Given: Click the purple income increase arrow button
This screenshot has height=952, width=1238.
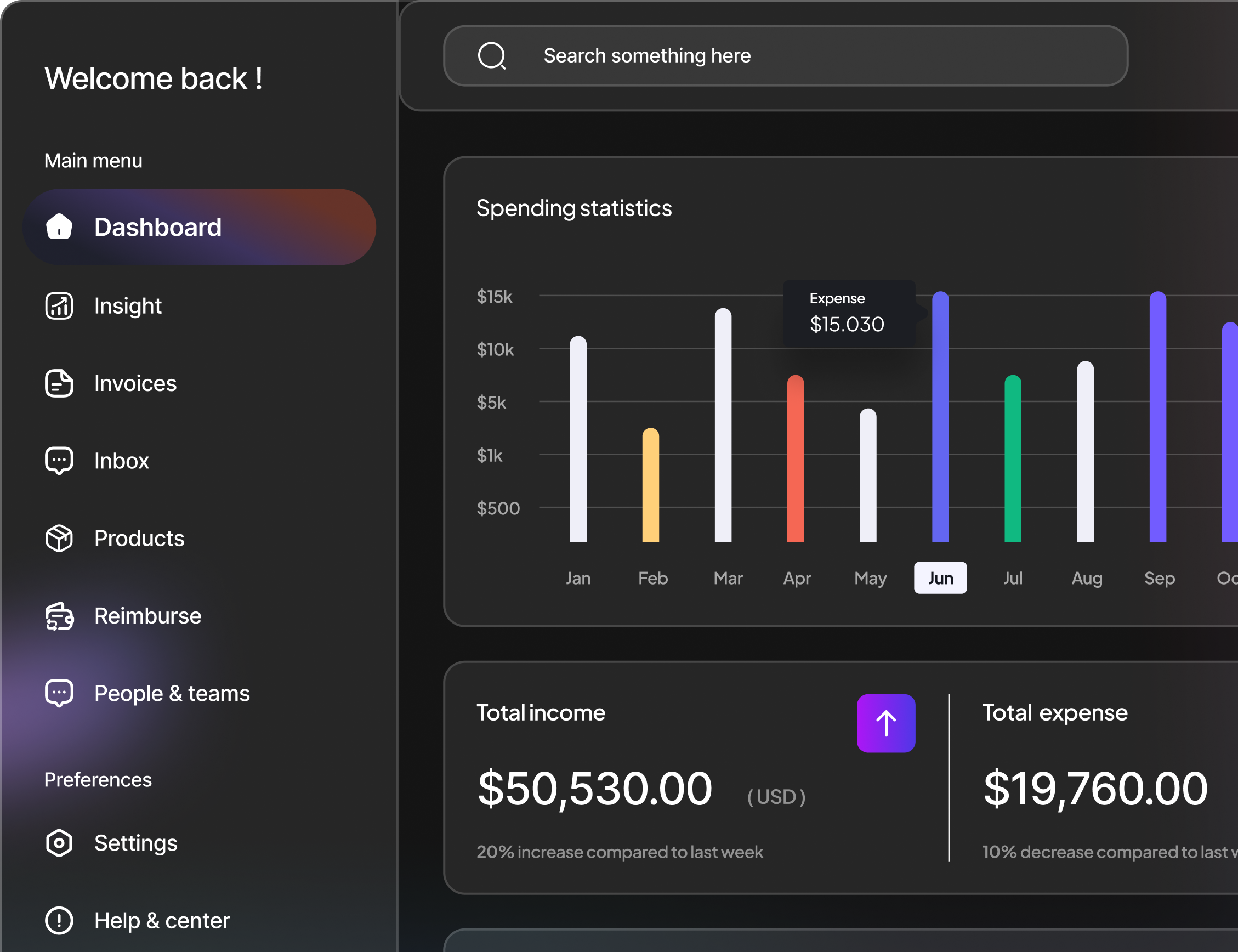Looking at the screenshot, I should 885,724.
